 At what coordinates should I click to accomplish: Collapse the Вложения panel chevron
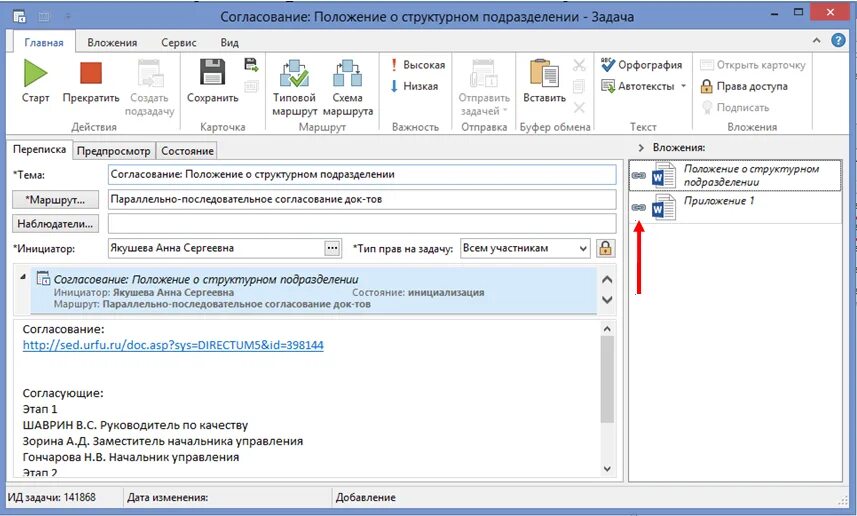pos(641,148)
